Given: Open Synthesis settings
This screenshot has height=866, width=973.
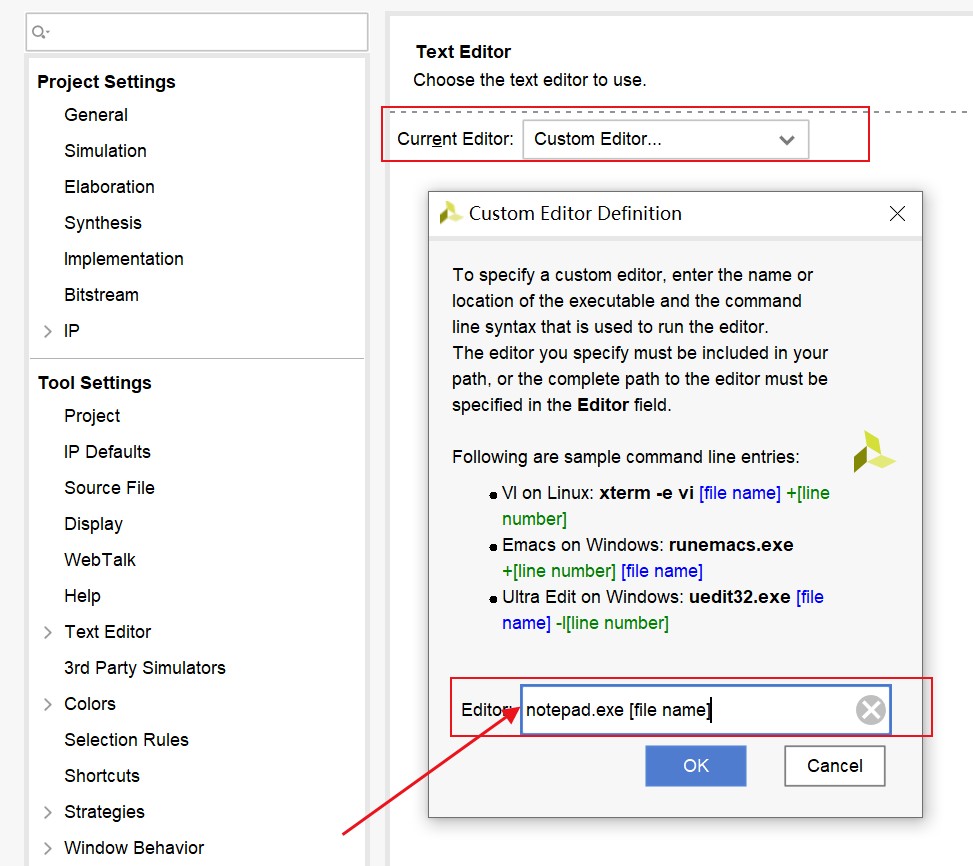Looking at the screenshot, I should tap(102, 223).
